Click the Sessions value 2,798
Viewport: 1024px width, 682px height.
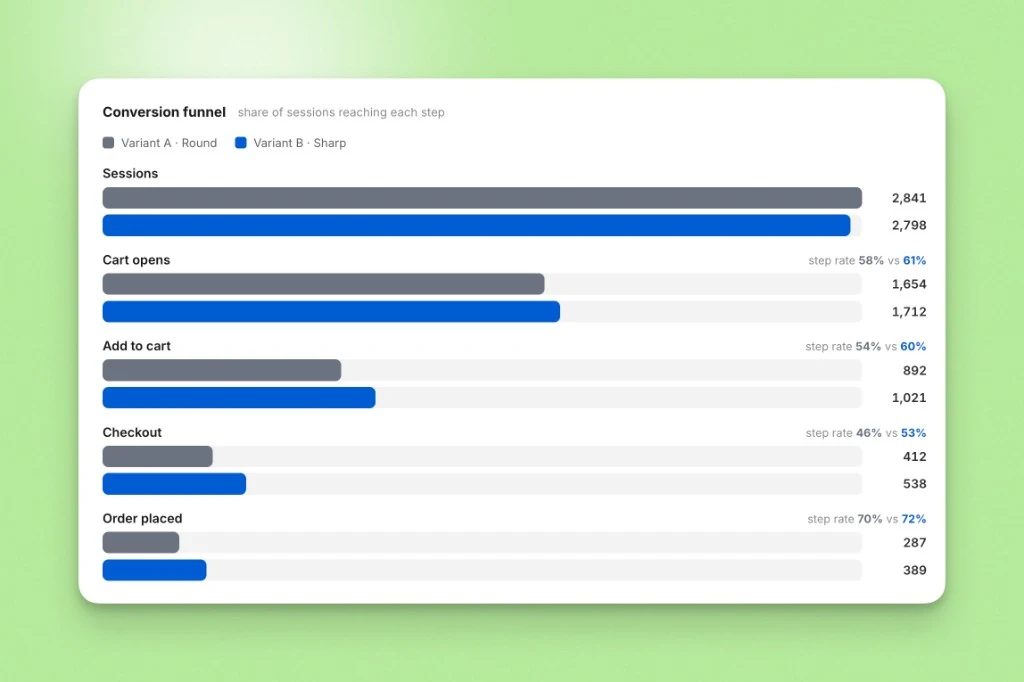tap(909, 225)
